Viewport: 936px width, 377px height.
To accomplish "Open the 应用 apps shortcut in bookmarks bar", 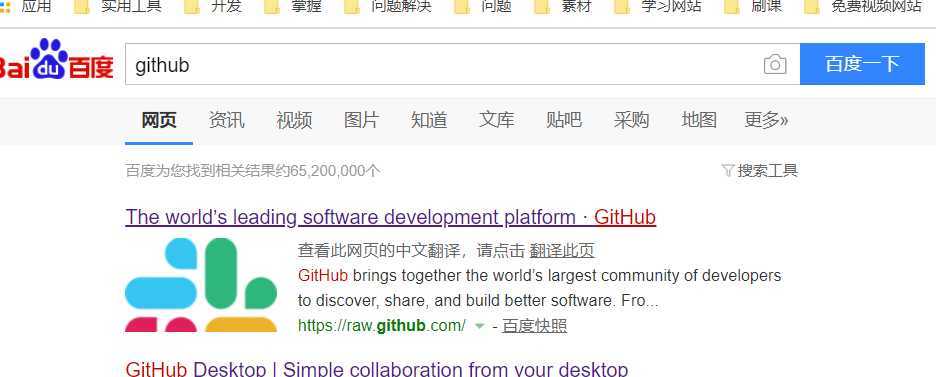I will pos(26,7).
